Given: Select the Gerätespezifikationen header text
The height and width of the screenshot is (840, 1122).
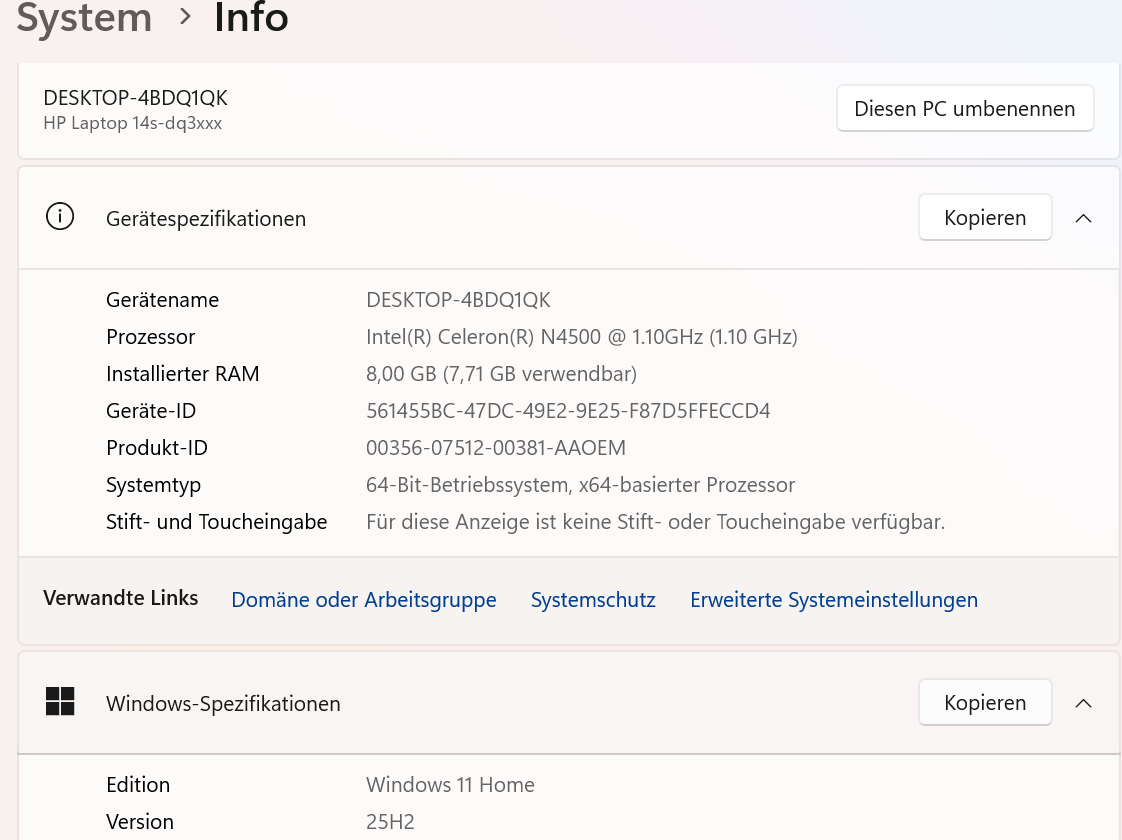Looking at the screenshot, I should pyautogui.click(x=206, y=219).
